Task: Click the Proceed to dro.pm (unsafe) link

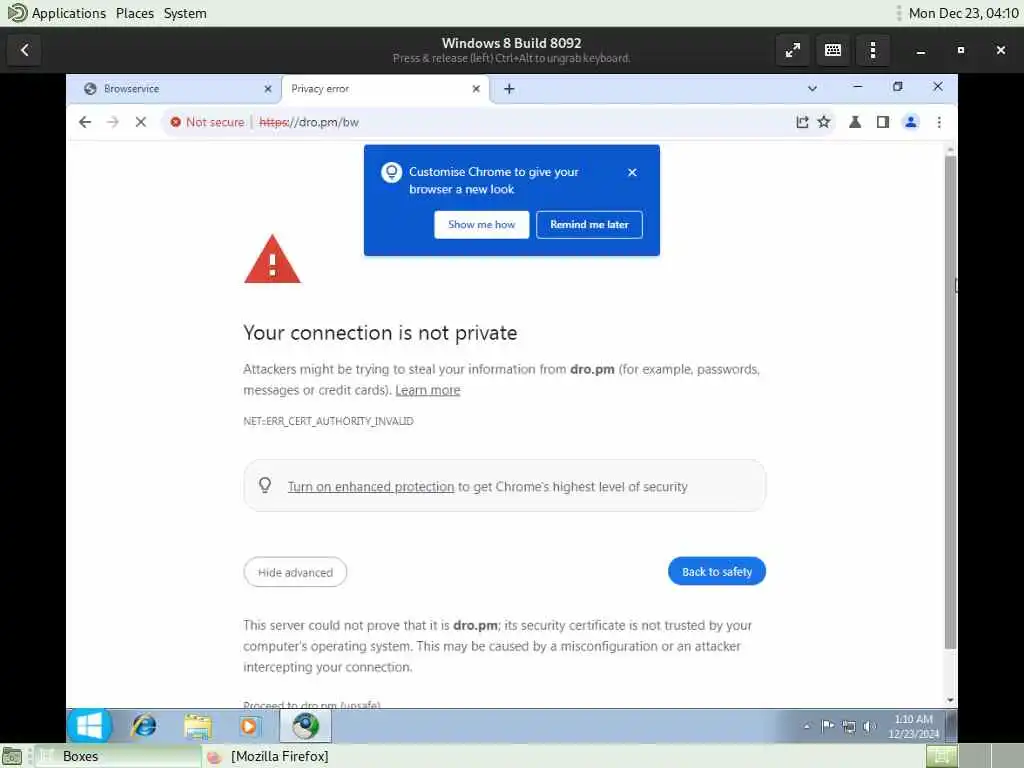Action: click(x=312, y=705)
